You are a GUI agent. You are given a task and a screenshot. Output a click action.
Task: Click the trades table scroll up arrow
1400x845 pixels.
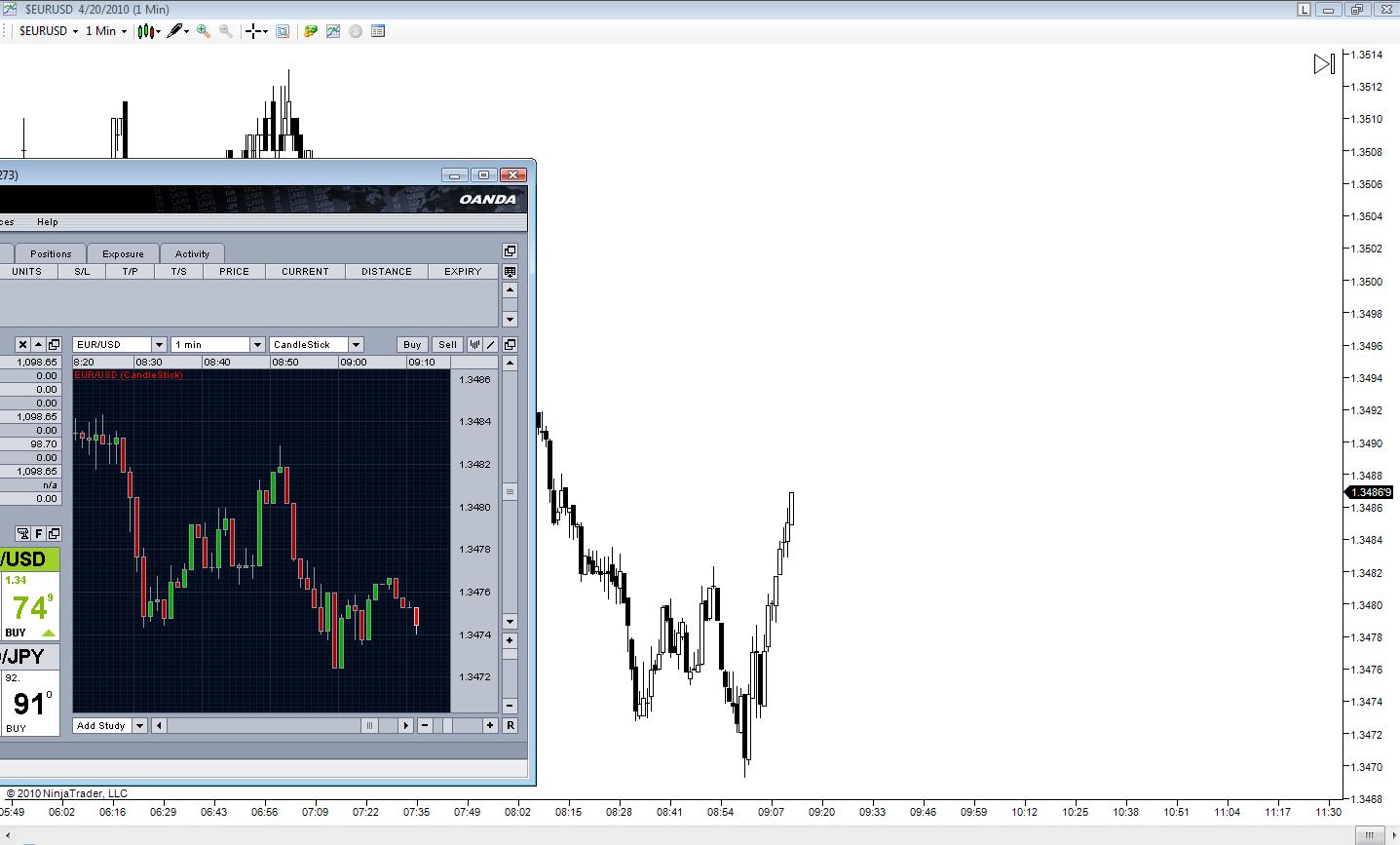click(510, 290)
